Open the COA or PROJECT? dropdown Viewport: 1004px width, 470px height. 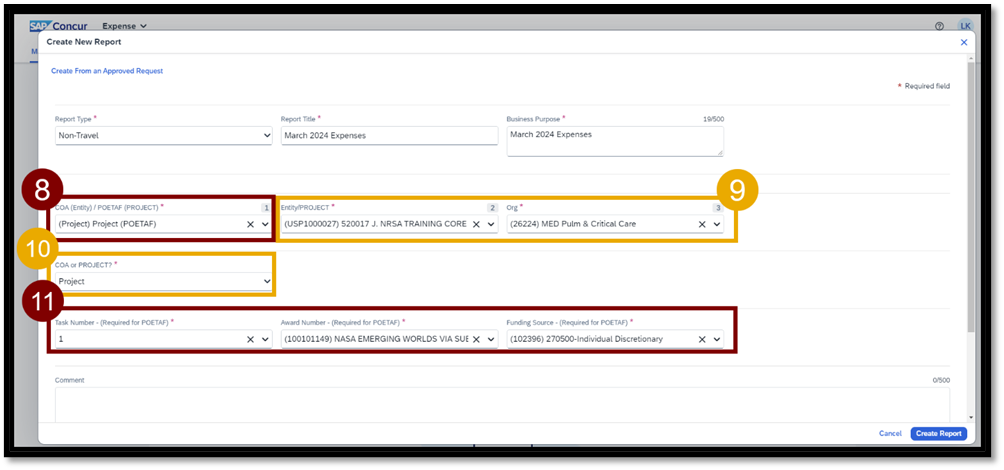163,282
